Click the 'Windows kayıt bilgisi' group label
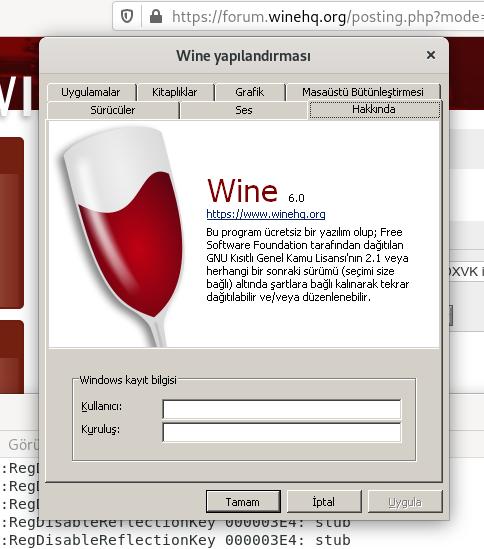This screenshot has width=484, height=549. click(128, 380)
